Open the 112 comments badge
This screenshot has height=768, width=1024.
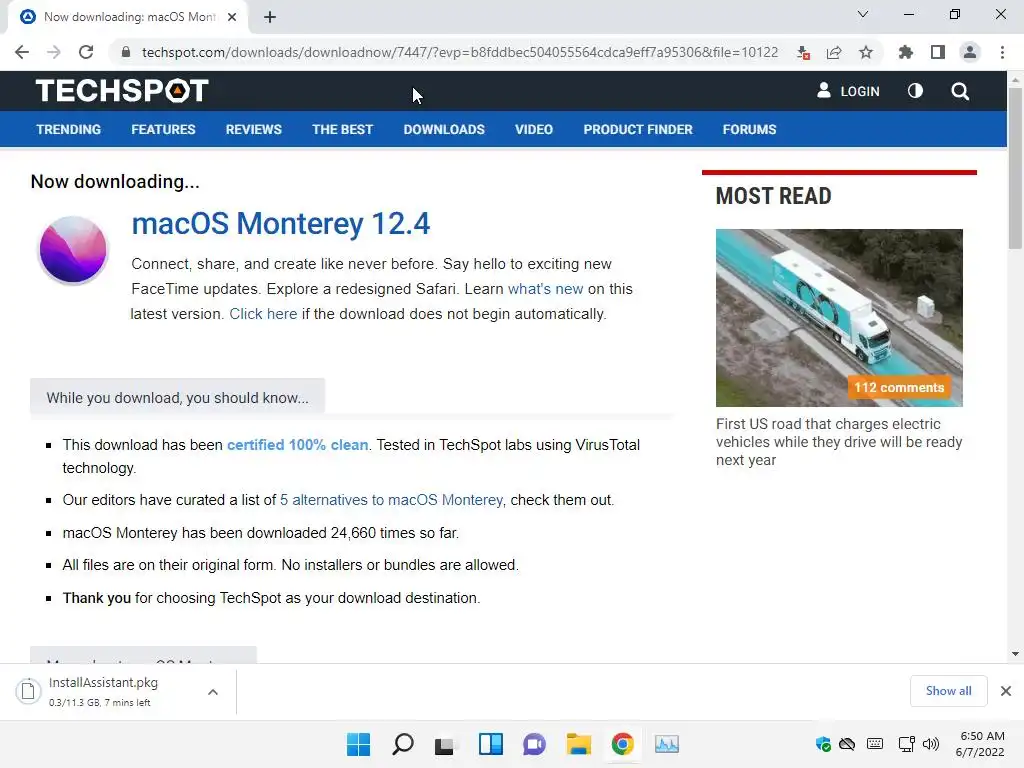[899, 387]
